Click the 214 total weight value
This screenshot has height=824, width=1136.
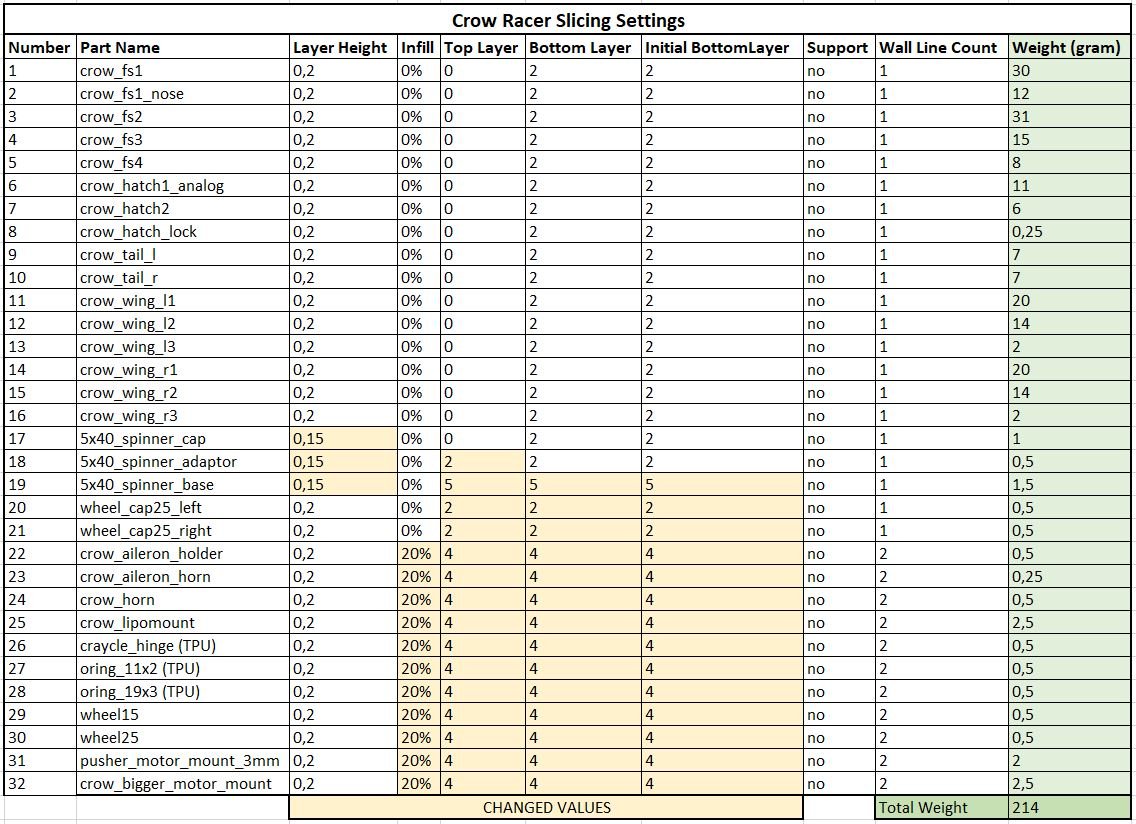click(1069, 807)
